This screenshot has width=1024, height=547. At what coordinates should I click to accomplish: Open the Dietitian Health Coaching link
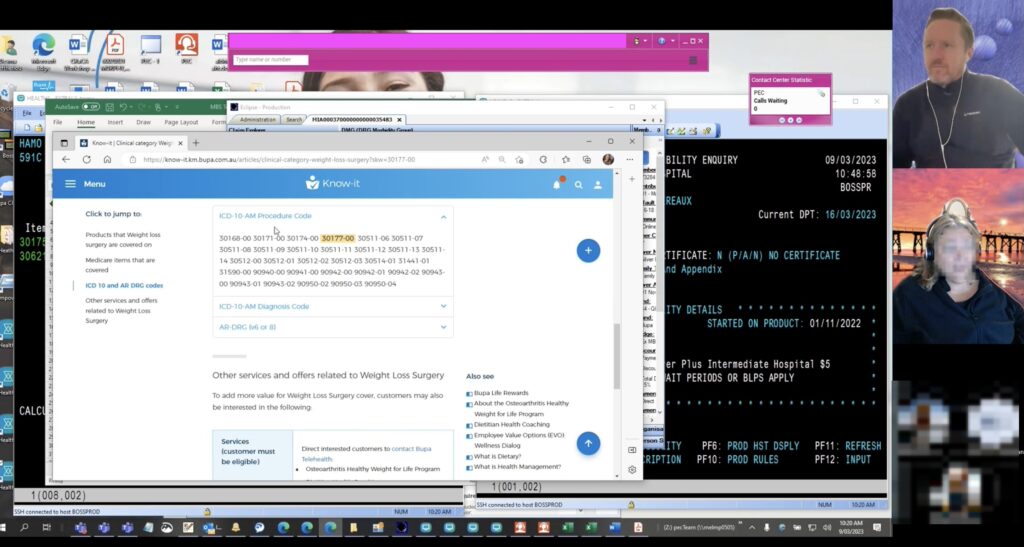coord(511,424)
